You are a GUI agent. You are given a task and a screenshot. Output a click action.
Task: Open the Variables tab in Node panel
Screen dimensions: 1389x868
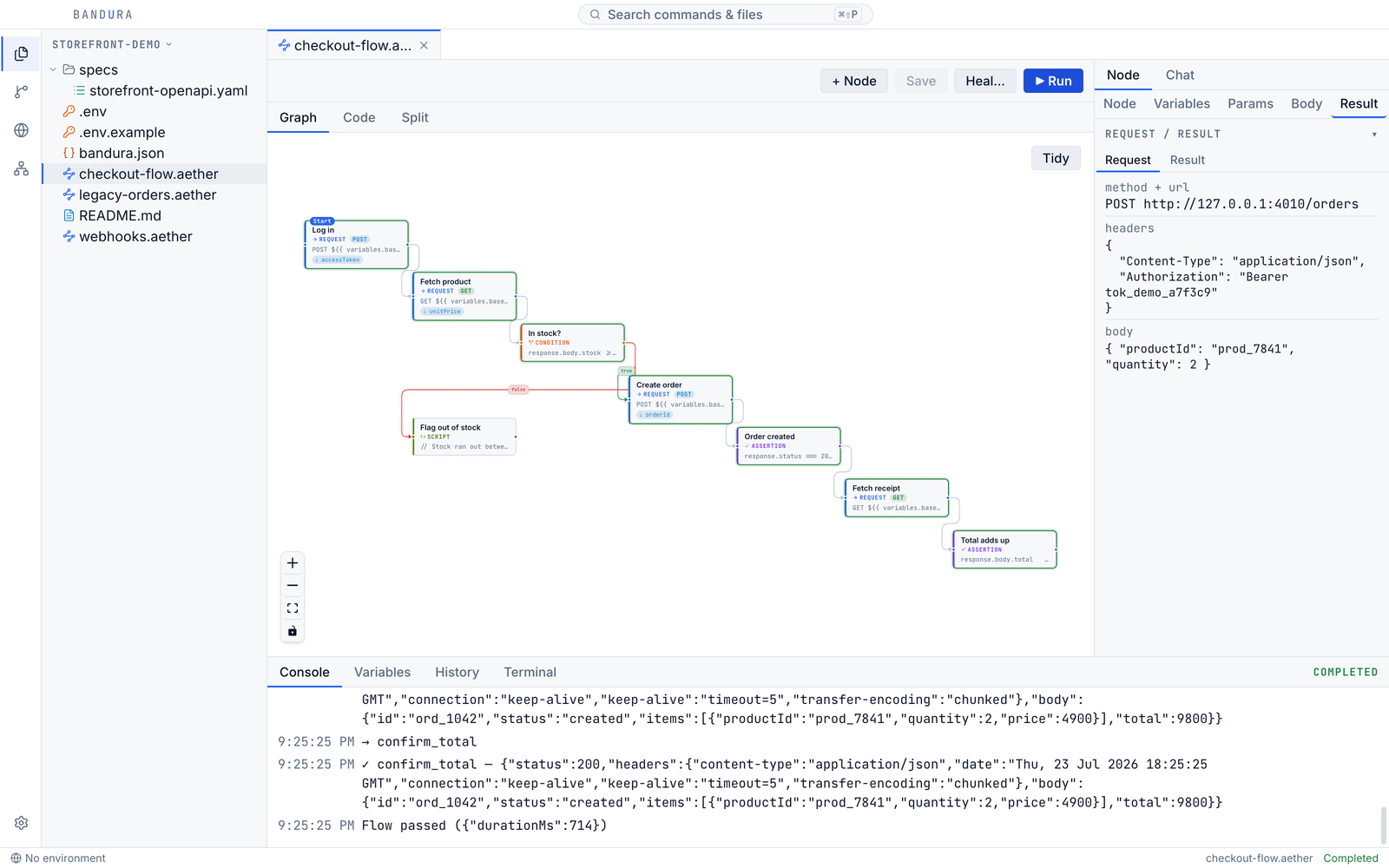pos(1182,104)
